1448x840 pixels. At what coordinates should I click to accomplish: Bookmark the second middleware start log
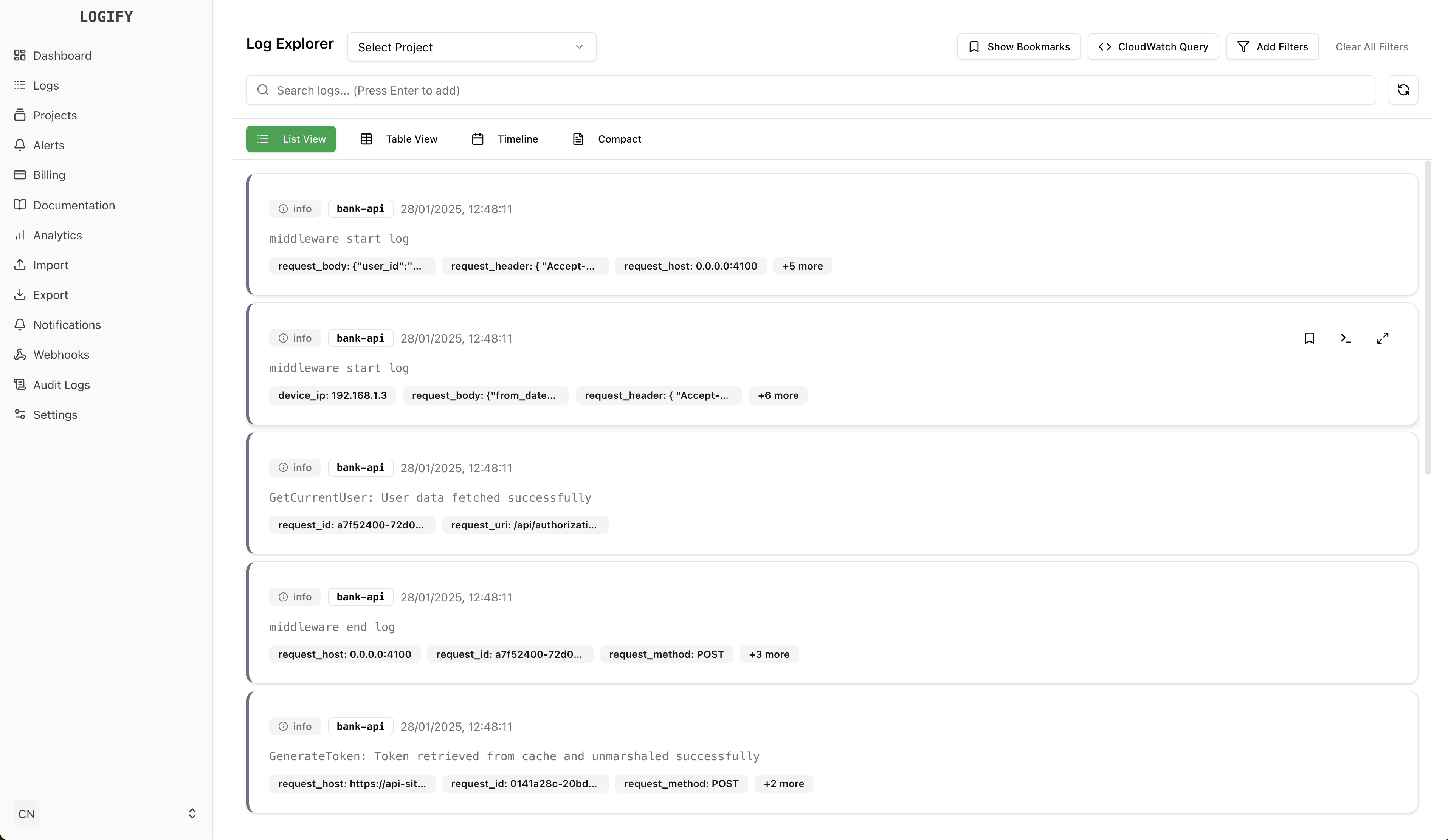[x=1309, y=338]
